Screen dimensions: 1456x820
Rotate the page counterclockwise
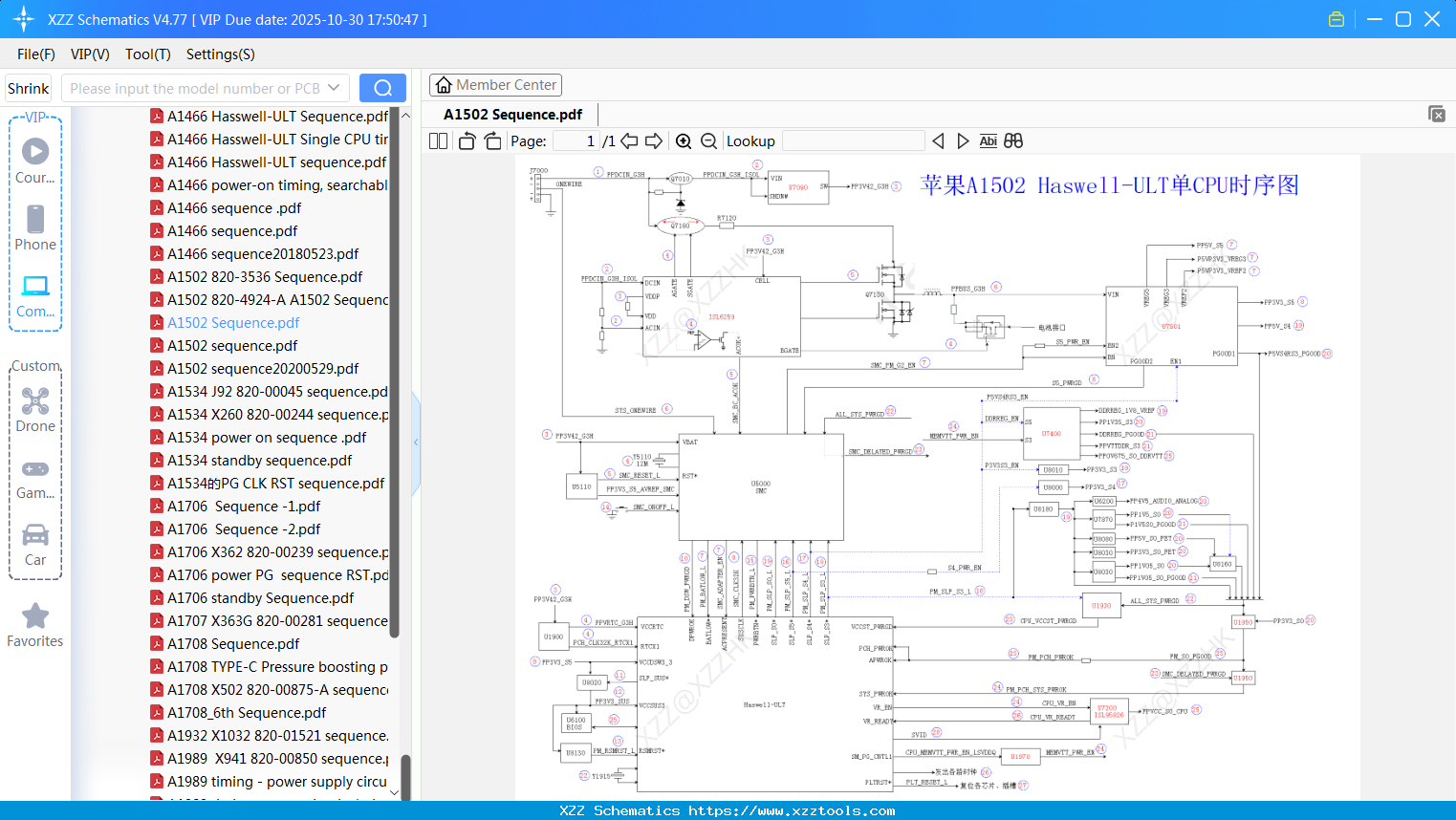467,140
